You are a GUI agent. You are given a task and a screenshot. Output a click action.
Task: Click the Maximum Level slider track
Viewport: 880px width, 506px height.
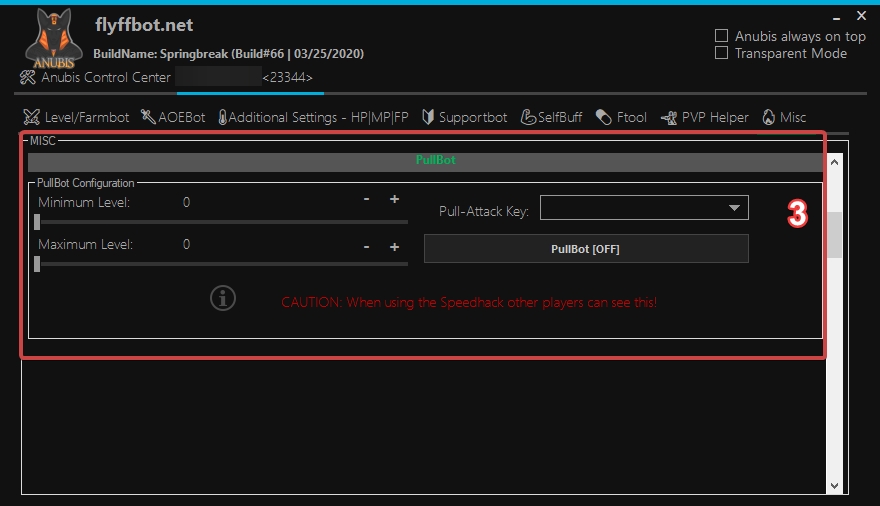pyautogui.click(x=220, y=264)
